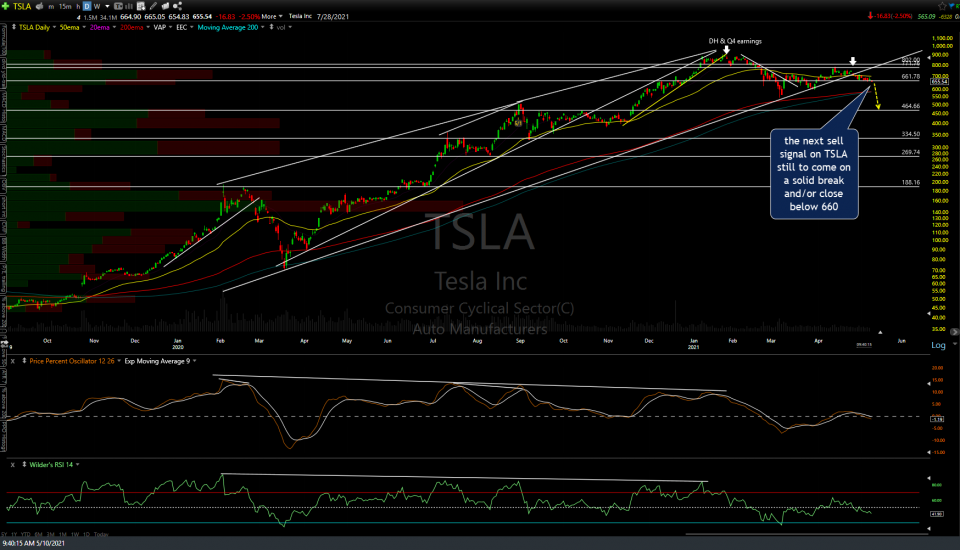Select the YTD time span
The image size is (960, 550).
point(26,535)
